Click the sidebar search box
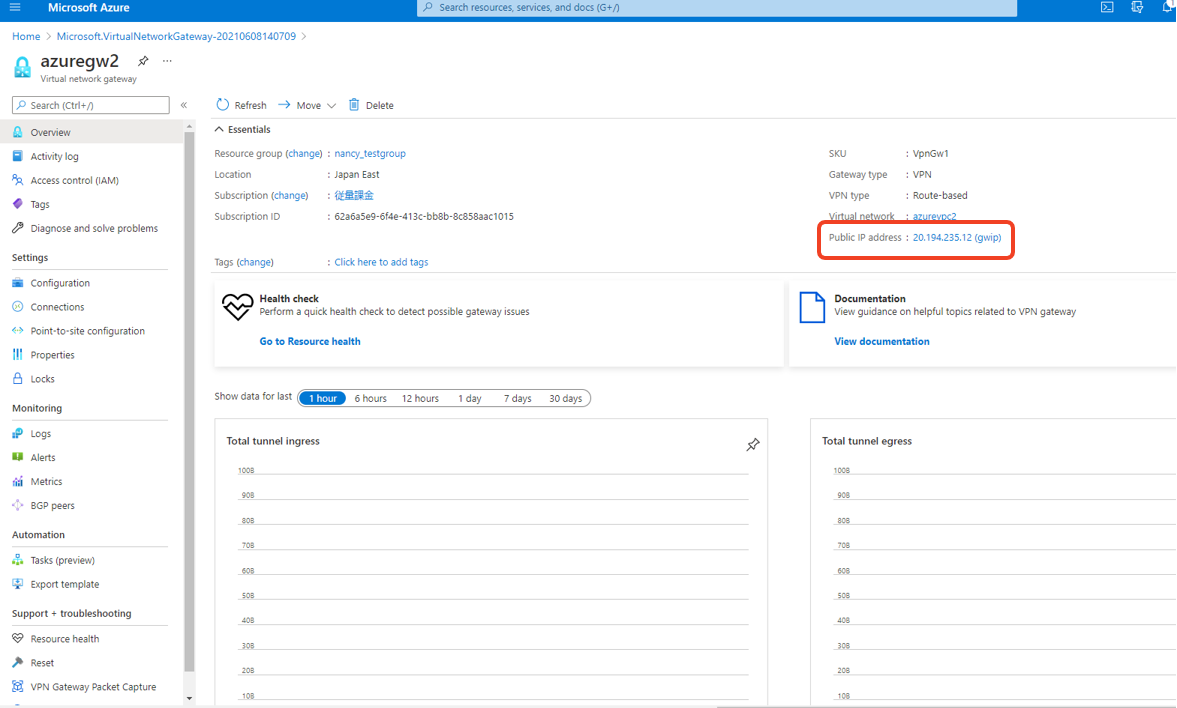This screenshot has width=1177, height=708. tap(91, 105)
